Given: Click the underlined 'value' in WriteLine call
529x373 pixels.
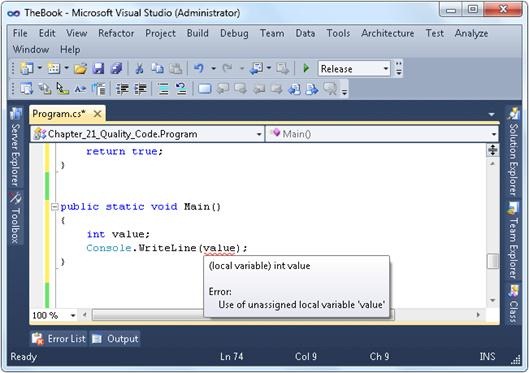Looking at the screenshot, I should pyautogui.click(x=219, y=248).
